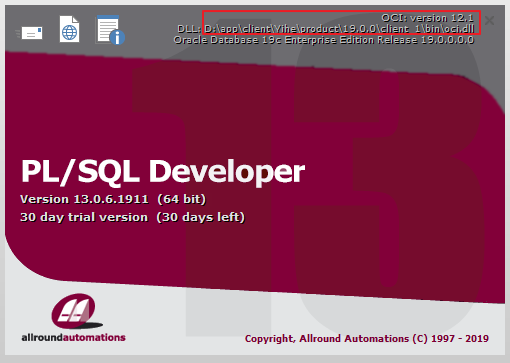The width and height of the screenshot is (510, 363).
Task: Open the support info document icon
Action: (x=110, y=30)
